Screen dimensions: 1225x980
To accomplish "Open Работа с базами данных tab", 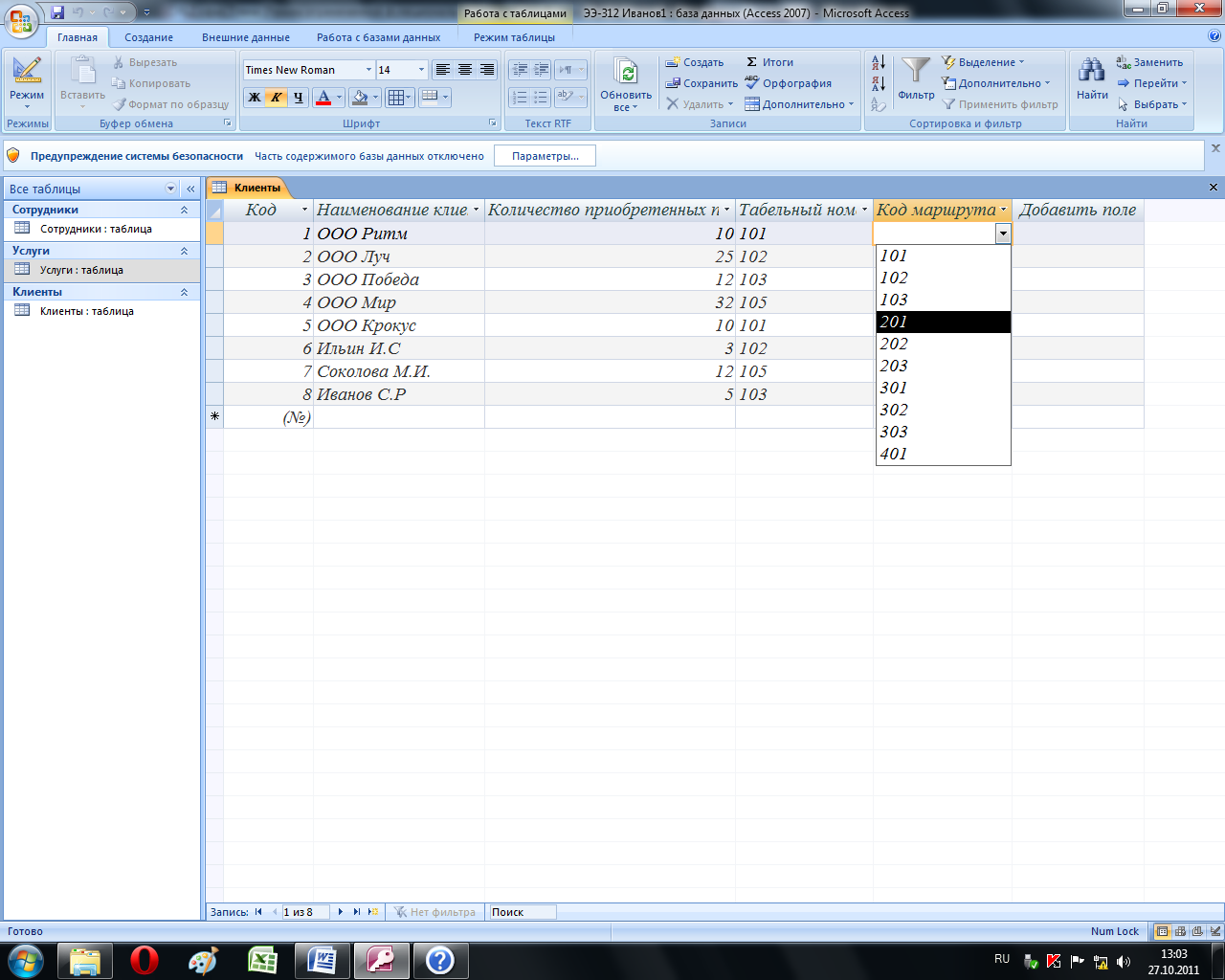I will [x=379, y=37].
